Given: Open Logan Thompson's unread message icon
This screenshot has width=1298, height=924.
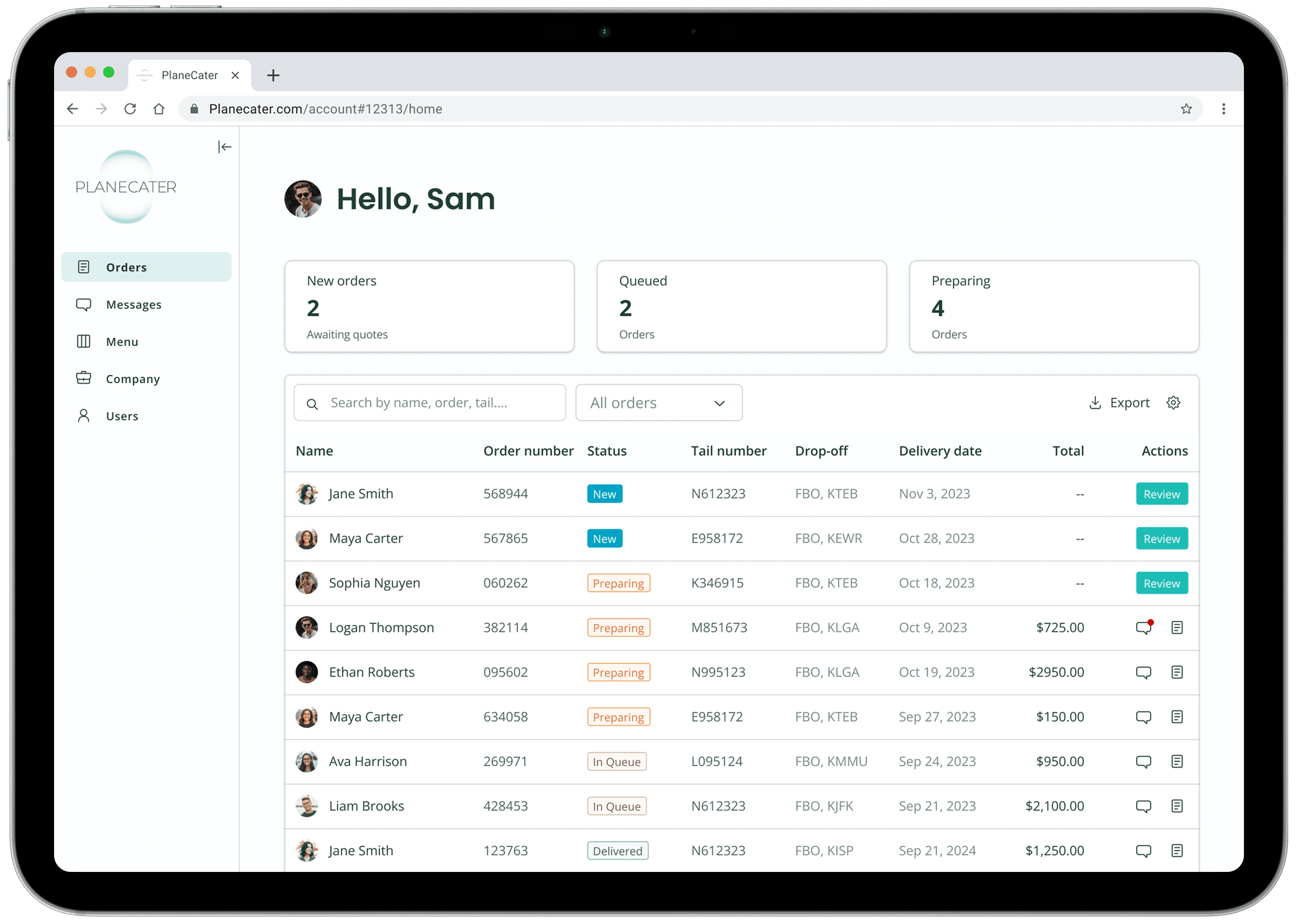Looking at the screenshot, I should point(1143,628).
